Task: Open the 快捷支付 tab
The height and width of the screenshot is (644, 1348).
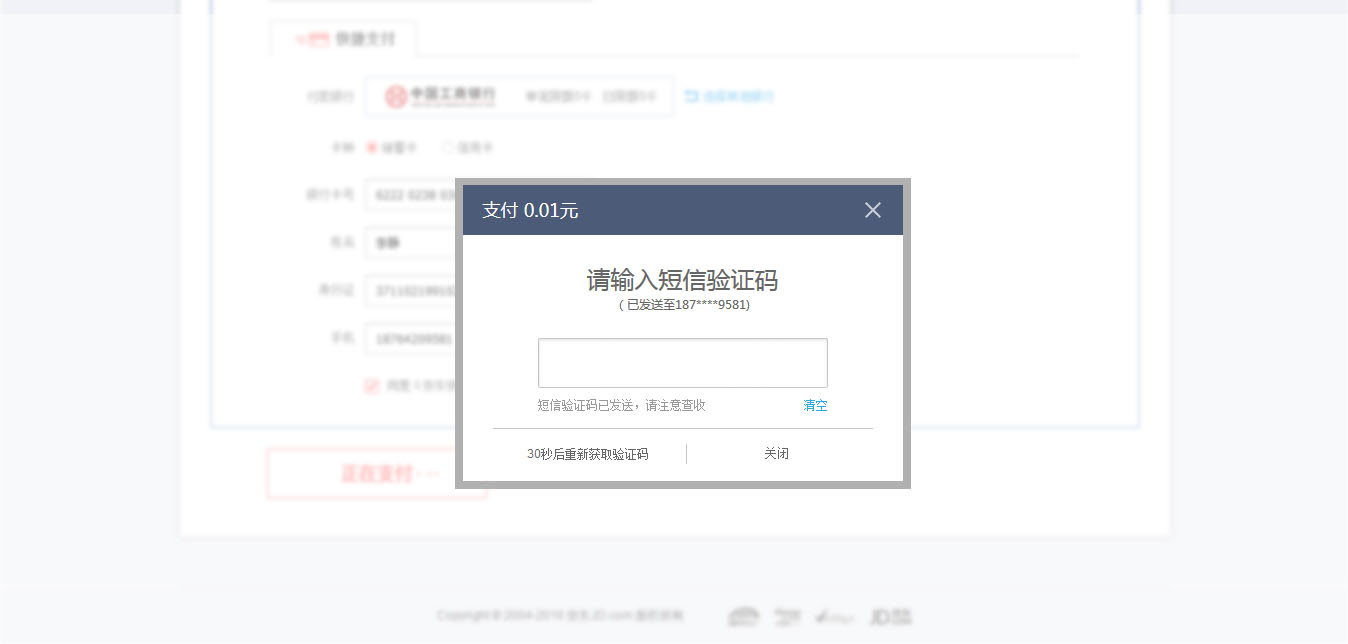Action: 344,39
